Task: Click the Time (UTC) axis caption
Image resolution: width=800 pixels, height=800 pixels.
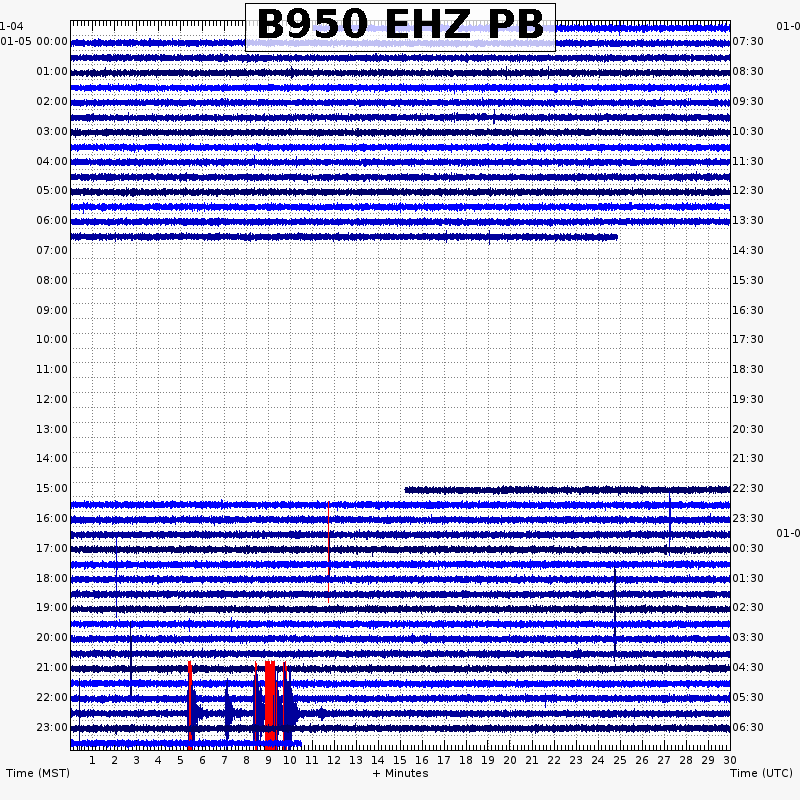Action: pyautogui.click(x=761, y=773)
